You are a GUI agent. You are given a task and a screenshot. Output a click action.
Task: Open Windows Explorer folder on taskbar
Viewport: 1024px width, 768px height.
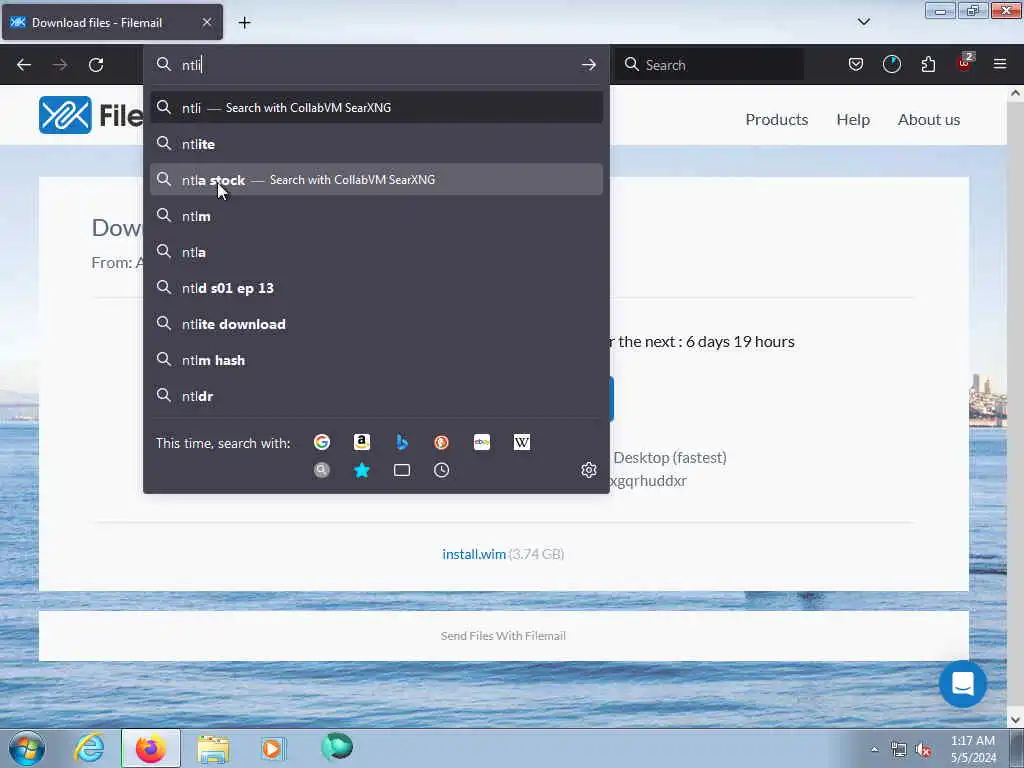(213, 748)
